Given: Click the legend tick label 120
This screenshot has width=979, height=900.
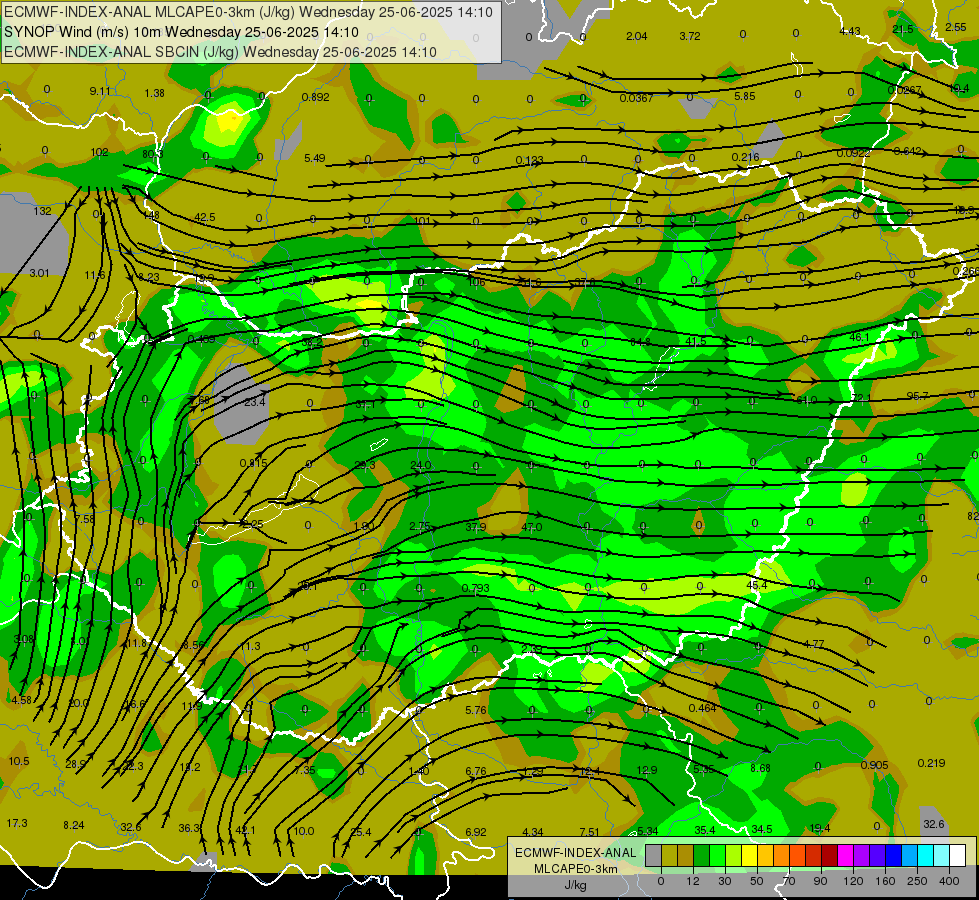Looking at the screenshot, I should [x=853, y=881].
